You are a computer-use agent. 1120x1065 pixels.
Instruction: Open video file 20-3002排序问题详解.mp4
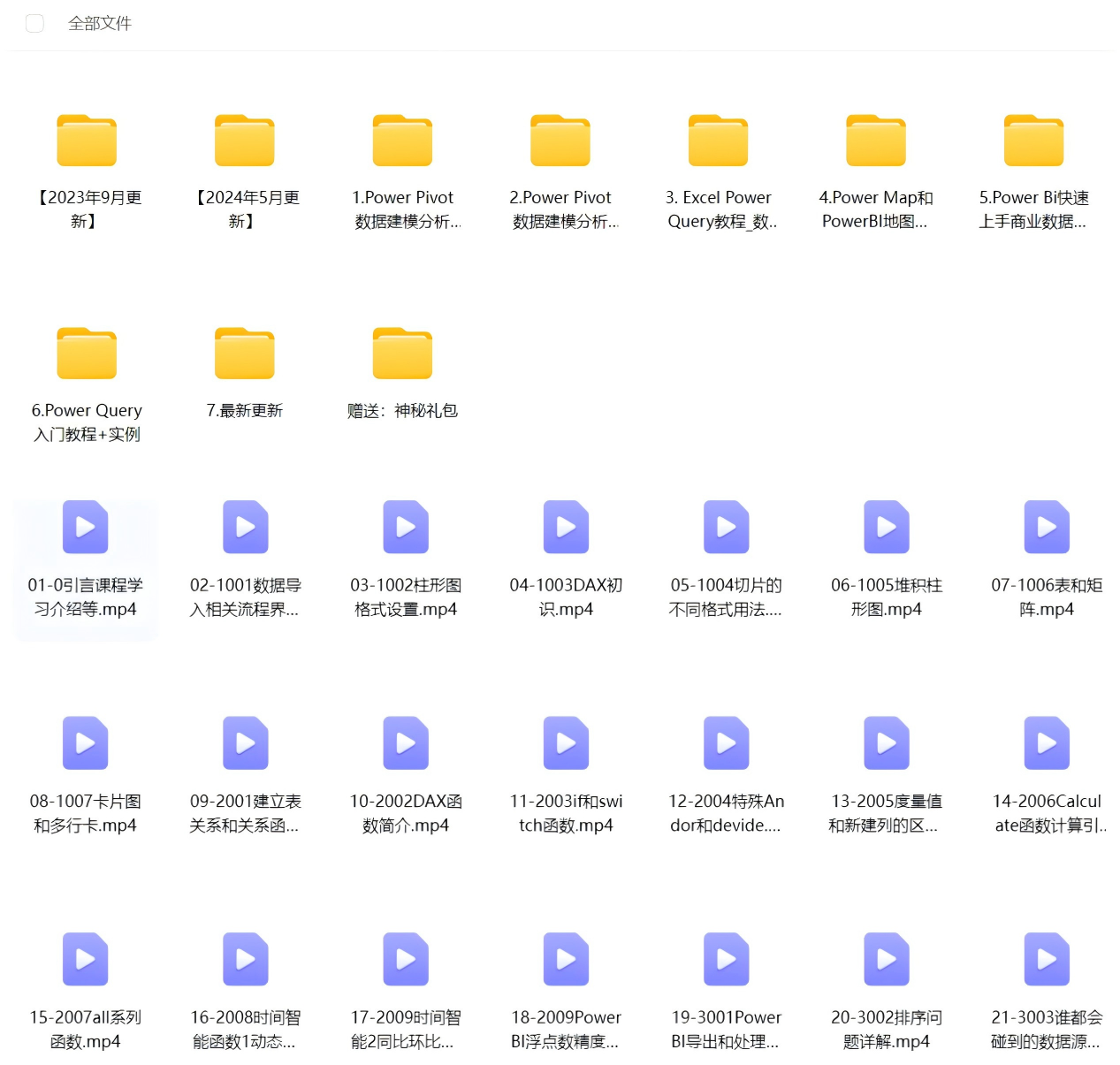pos(887,960)
